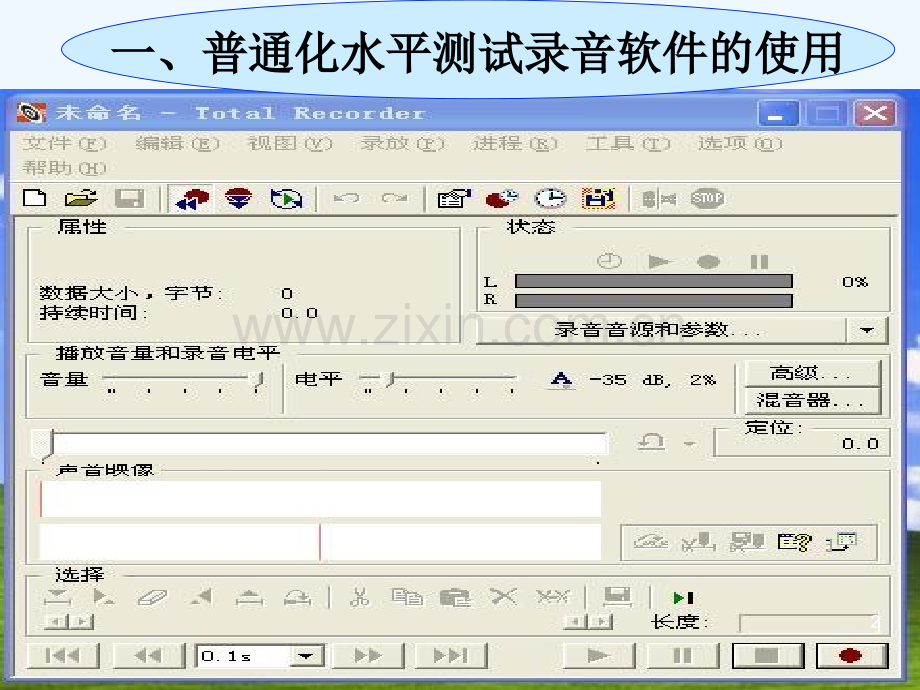
Task: Select the red record-mode toolbar icon
Action: tap(191, 199)
